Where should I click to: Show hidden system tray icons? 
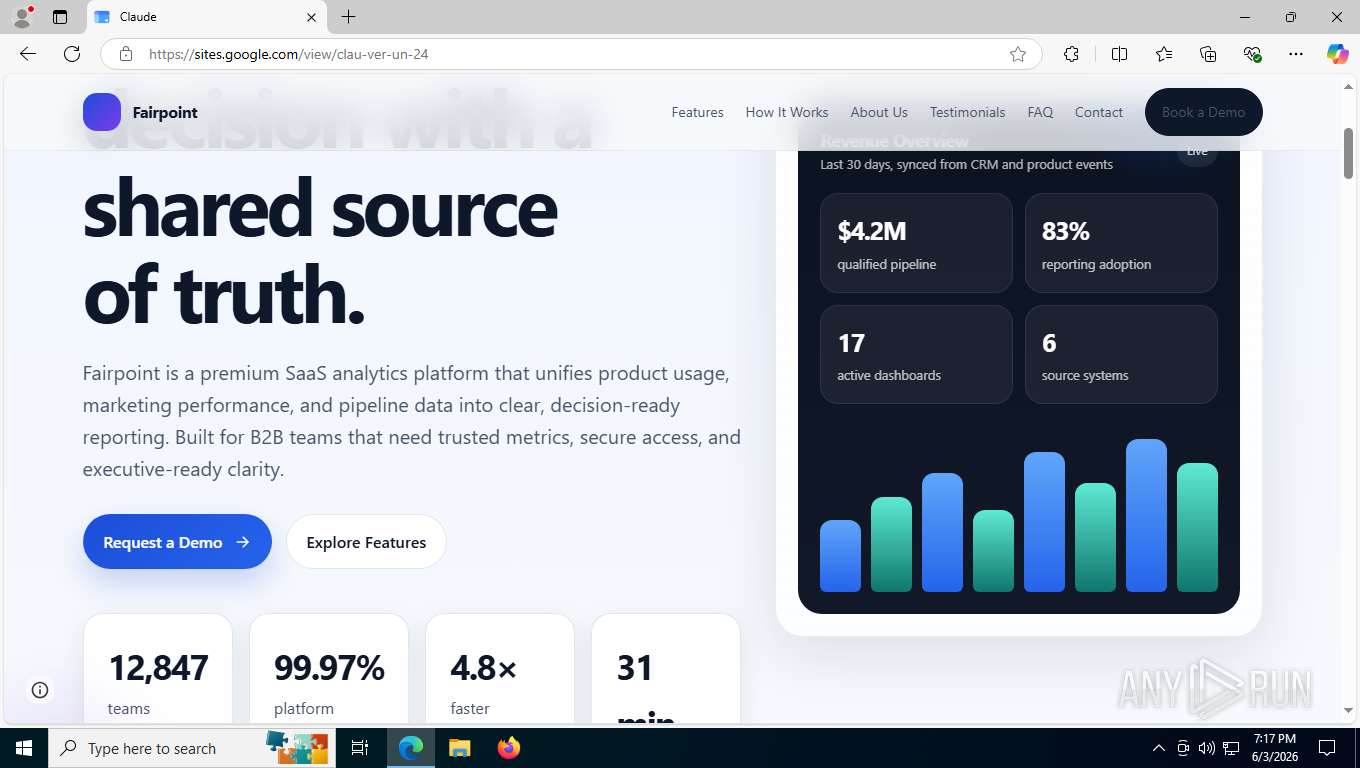1159,748
